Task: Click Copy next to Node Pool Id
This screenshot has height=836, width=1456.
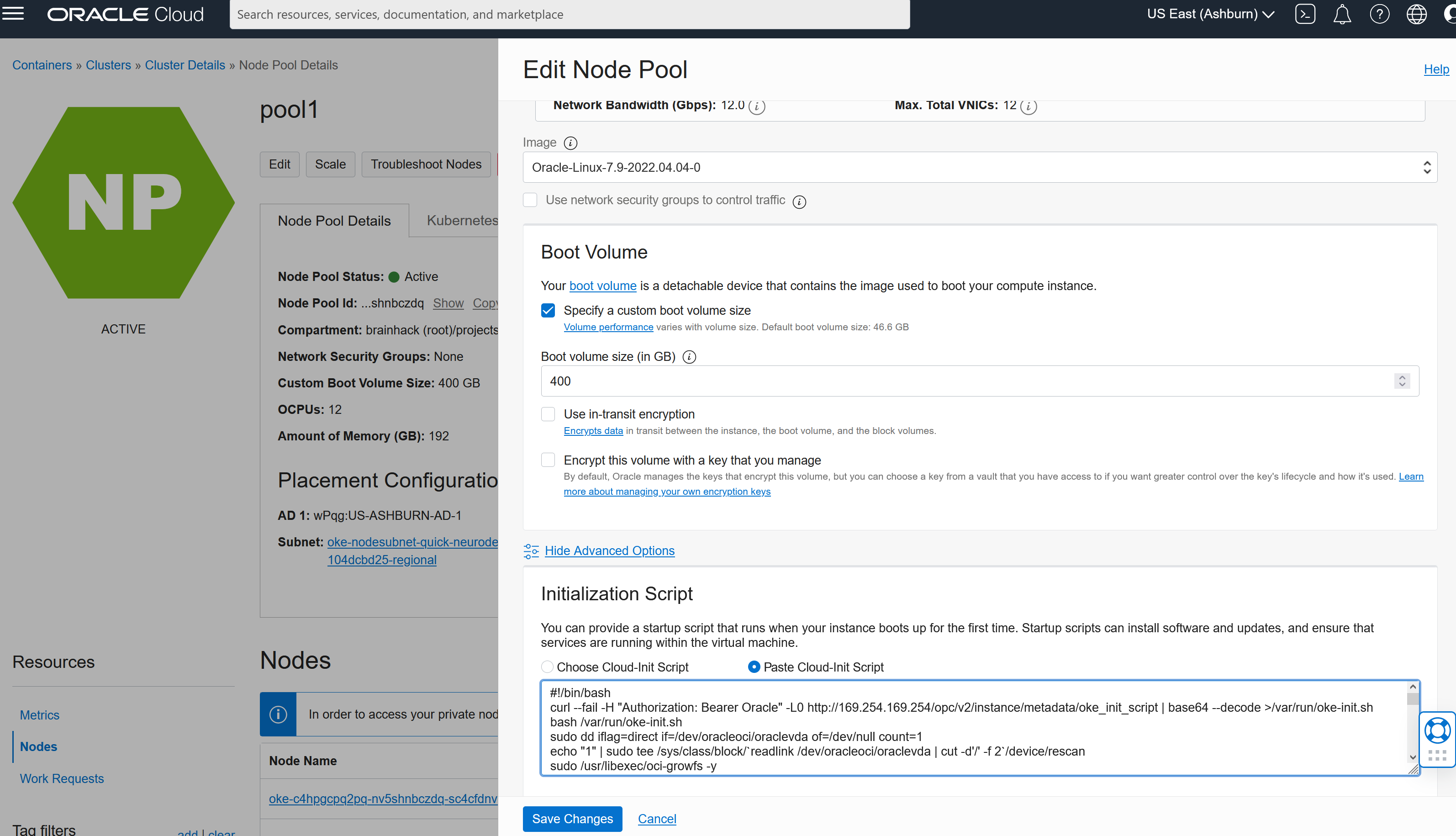Action: [485, 303]
